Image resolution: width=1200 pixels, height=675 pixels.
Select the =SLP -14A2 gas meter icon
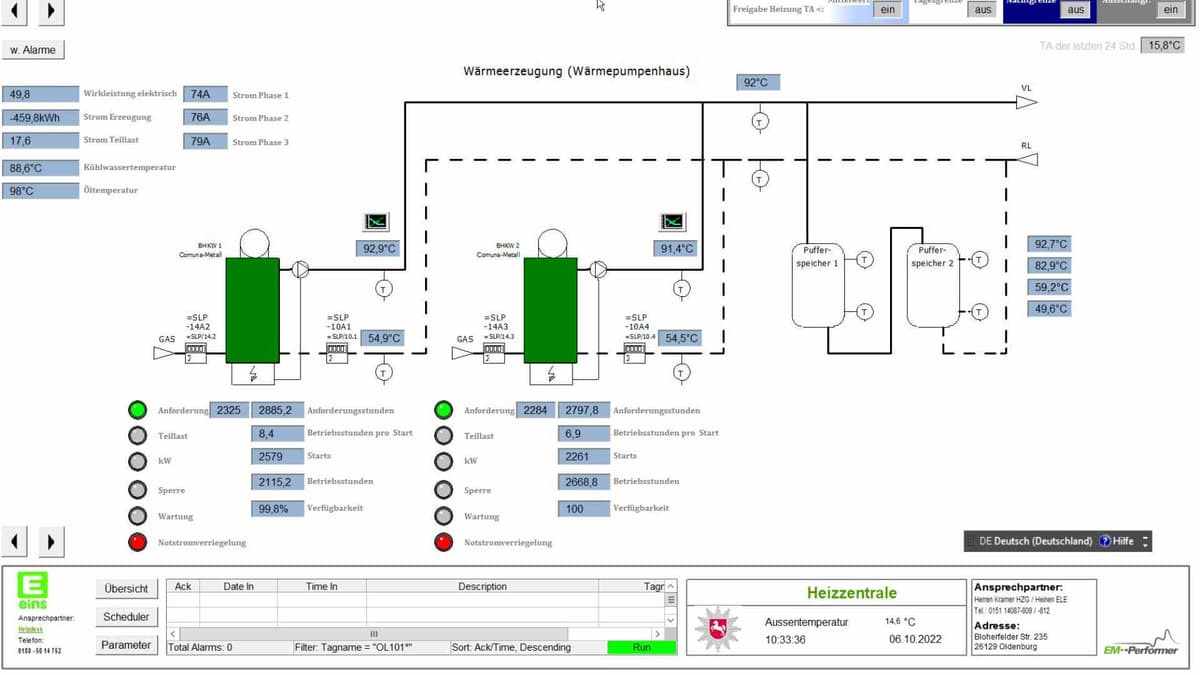[196, 352]
